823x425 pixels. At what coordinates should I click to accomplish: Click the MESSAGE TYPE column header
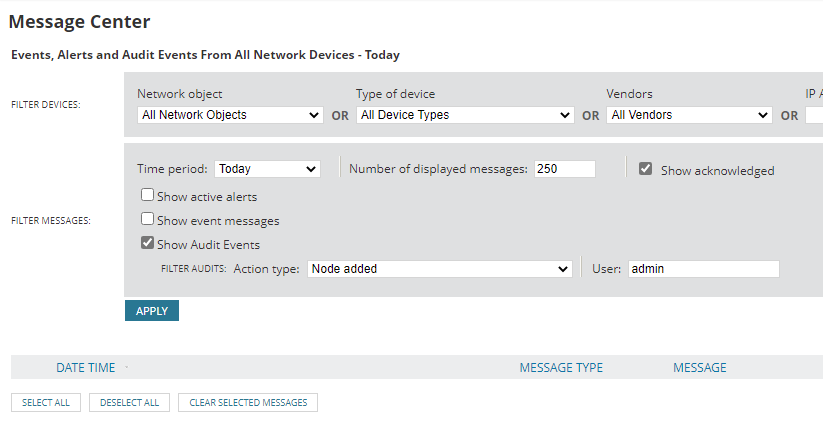(x=561, y=368)
